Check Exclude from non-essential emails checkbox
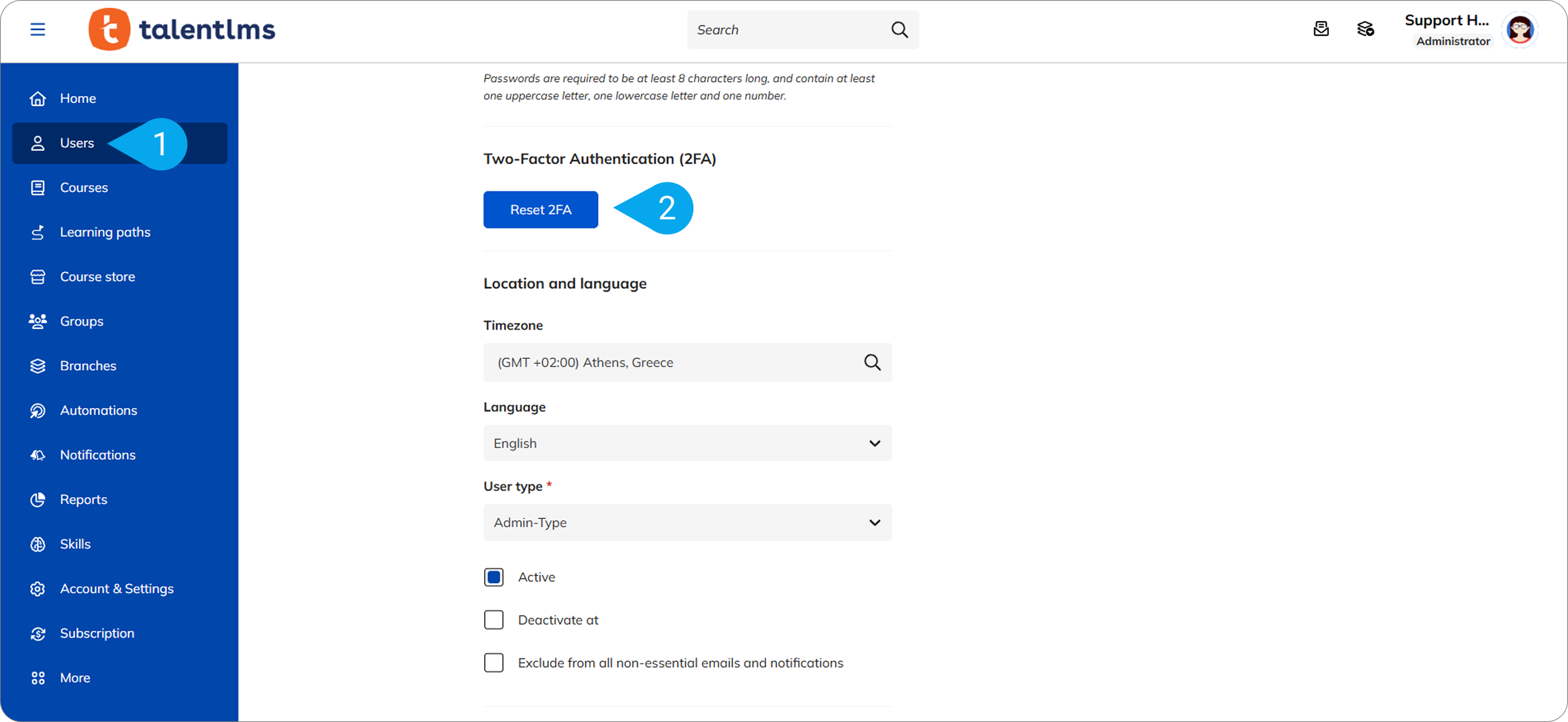The image size is (1568, 722). click(494, 663)
